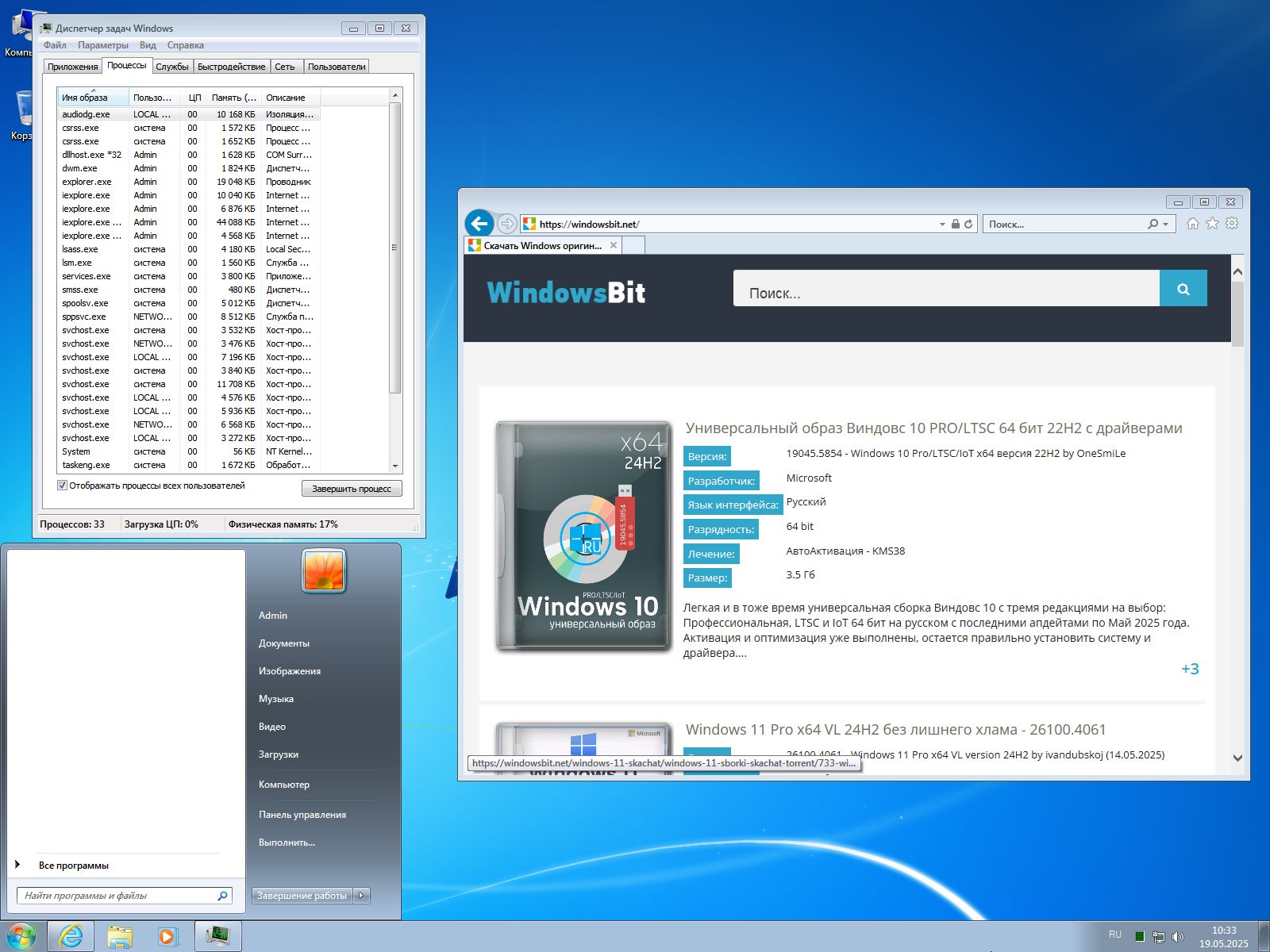Click the WindowsBit search magnifier button
Viewport: 1270px width, 952px height.
[1183, 289]
